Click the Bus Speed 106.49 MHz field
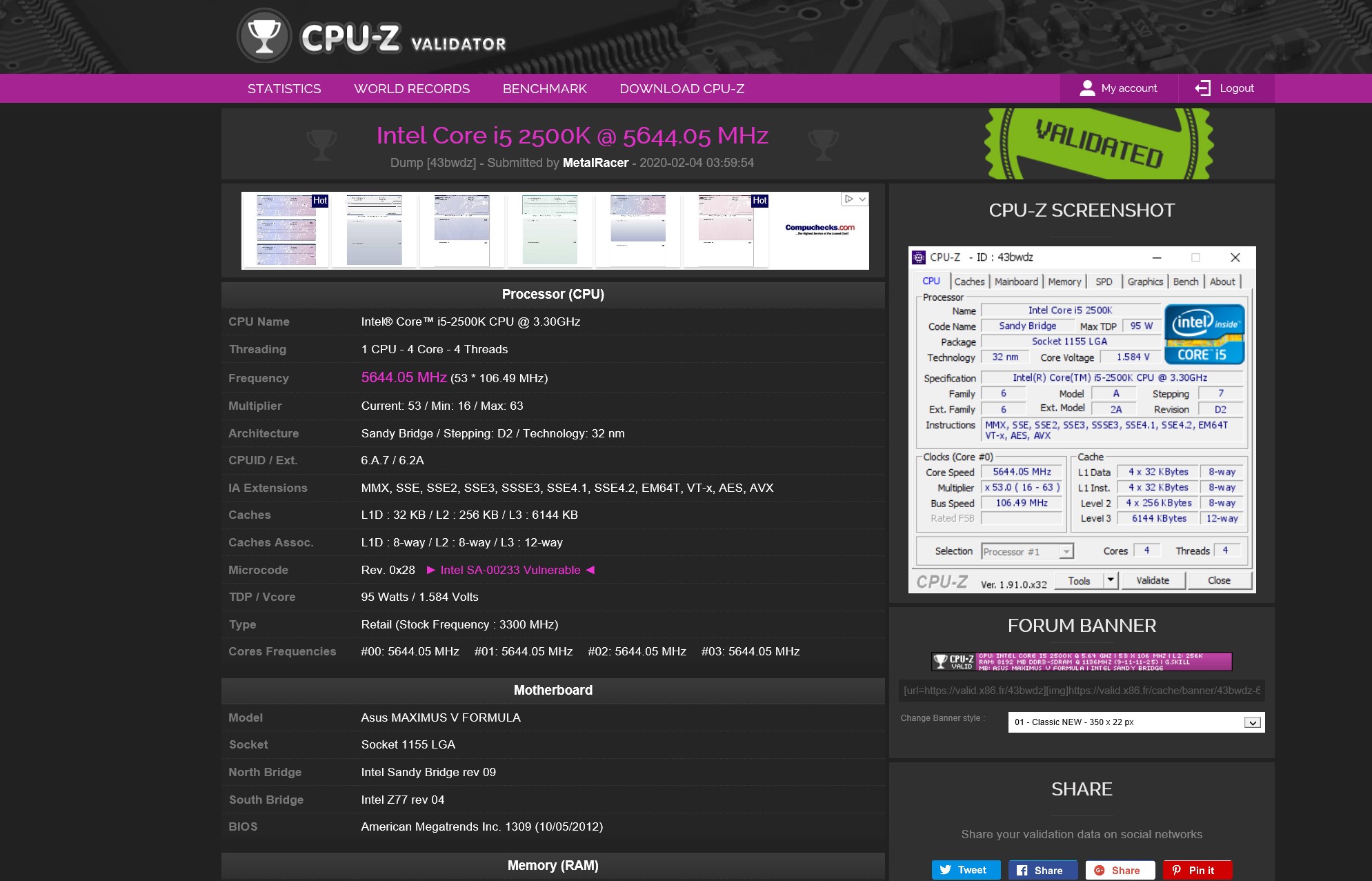The width and height of the screenshot is (1372, 881). point(1022,503)
